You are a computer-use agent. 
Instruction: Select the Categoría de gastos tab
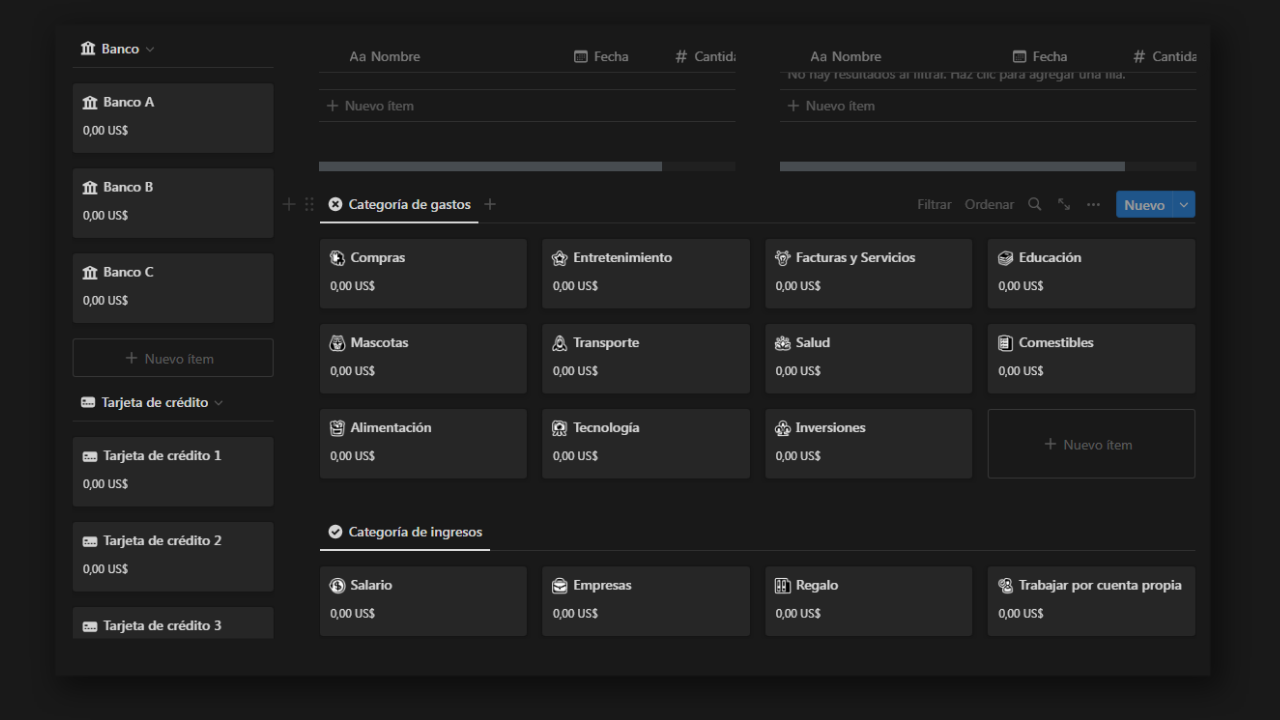[399, 204]
